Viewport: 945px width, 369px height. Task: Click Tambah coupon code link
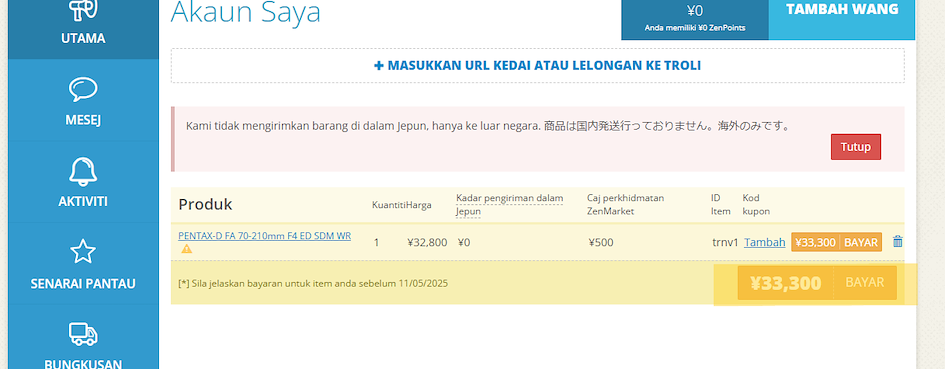click(x=765, y=242)
